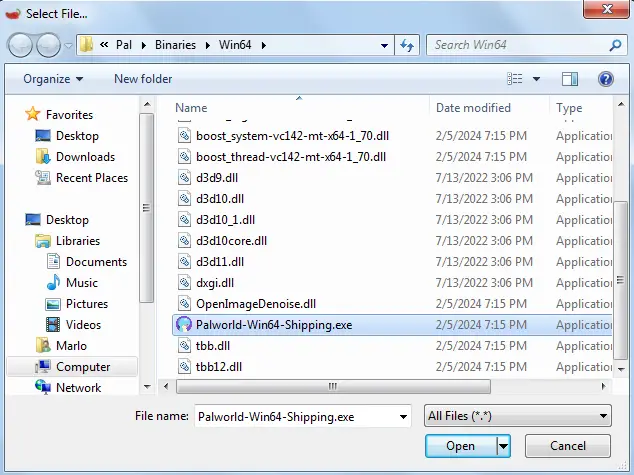Click file list scroll down arrow
Screen dimensions: 634x475
point(621,369)
